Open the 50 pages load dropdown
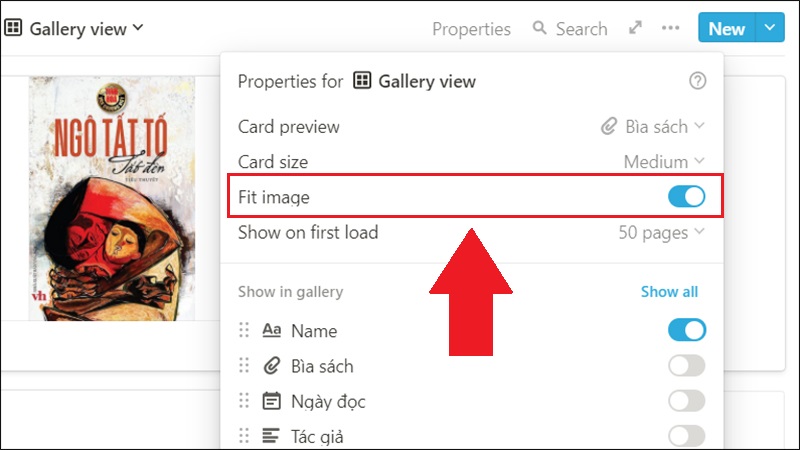This screenshot has width=800, height=450. coord(661,233)
